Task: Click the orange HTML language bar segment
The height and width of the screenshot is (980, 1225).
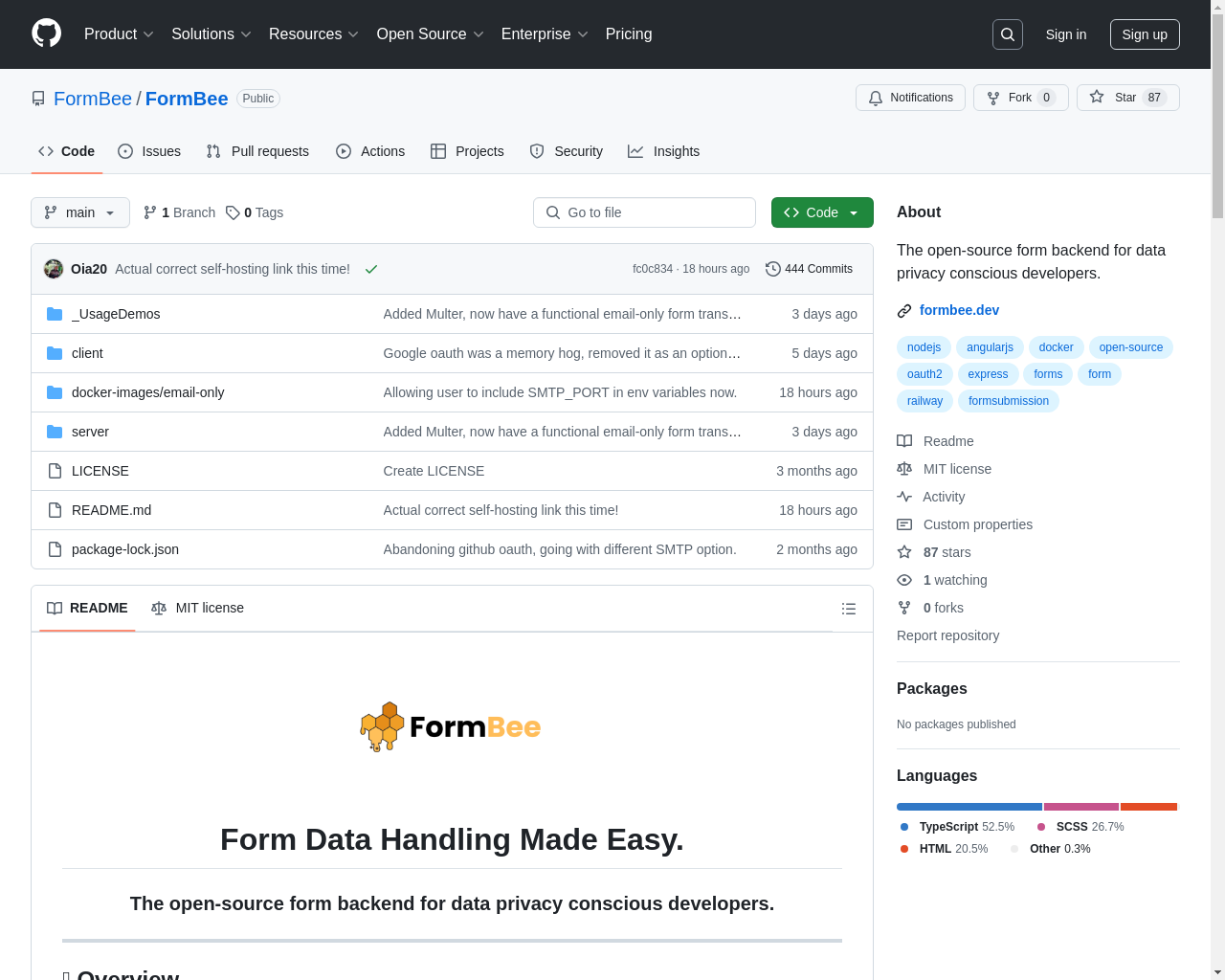Action: click(1148, 807)
